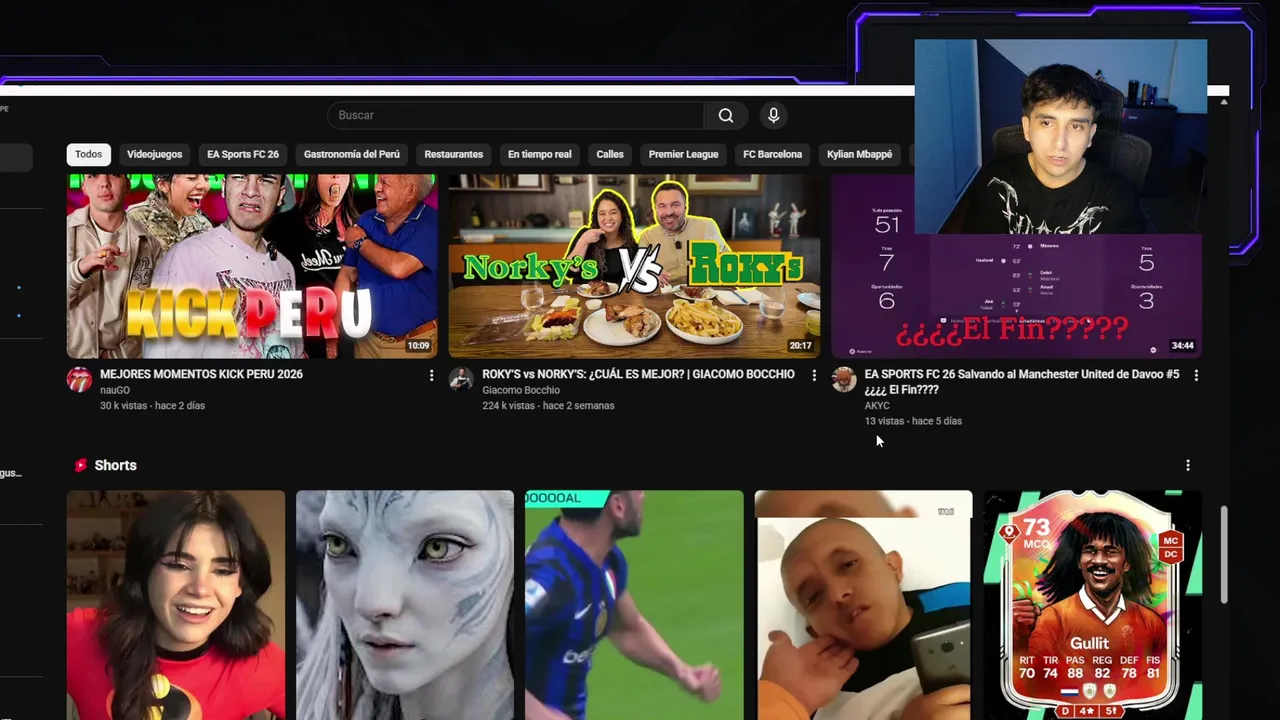Click the nauGO channel name
The height and width of the screenshot is (720, 1280).
(x=115, y=390)
